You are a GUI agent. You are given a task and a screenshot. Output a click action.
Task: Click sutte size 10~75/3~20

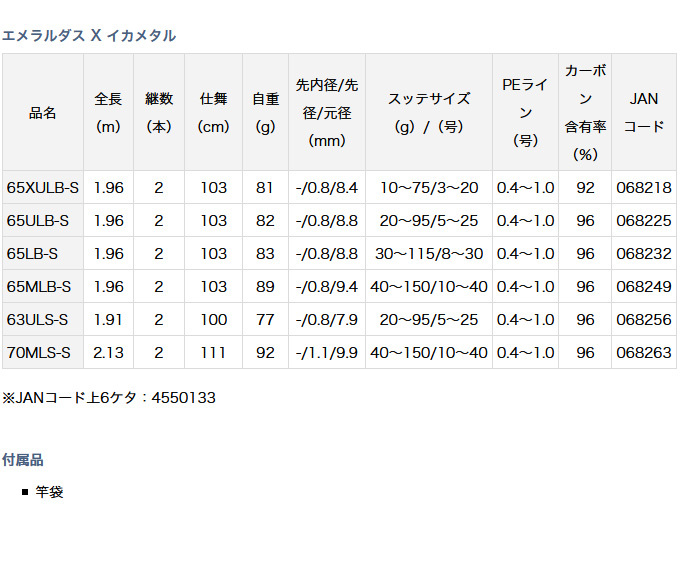pyautogui.click(x=429, y=188)
